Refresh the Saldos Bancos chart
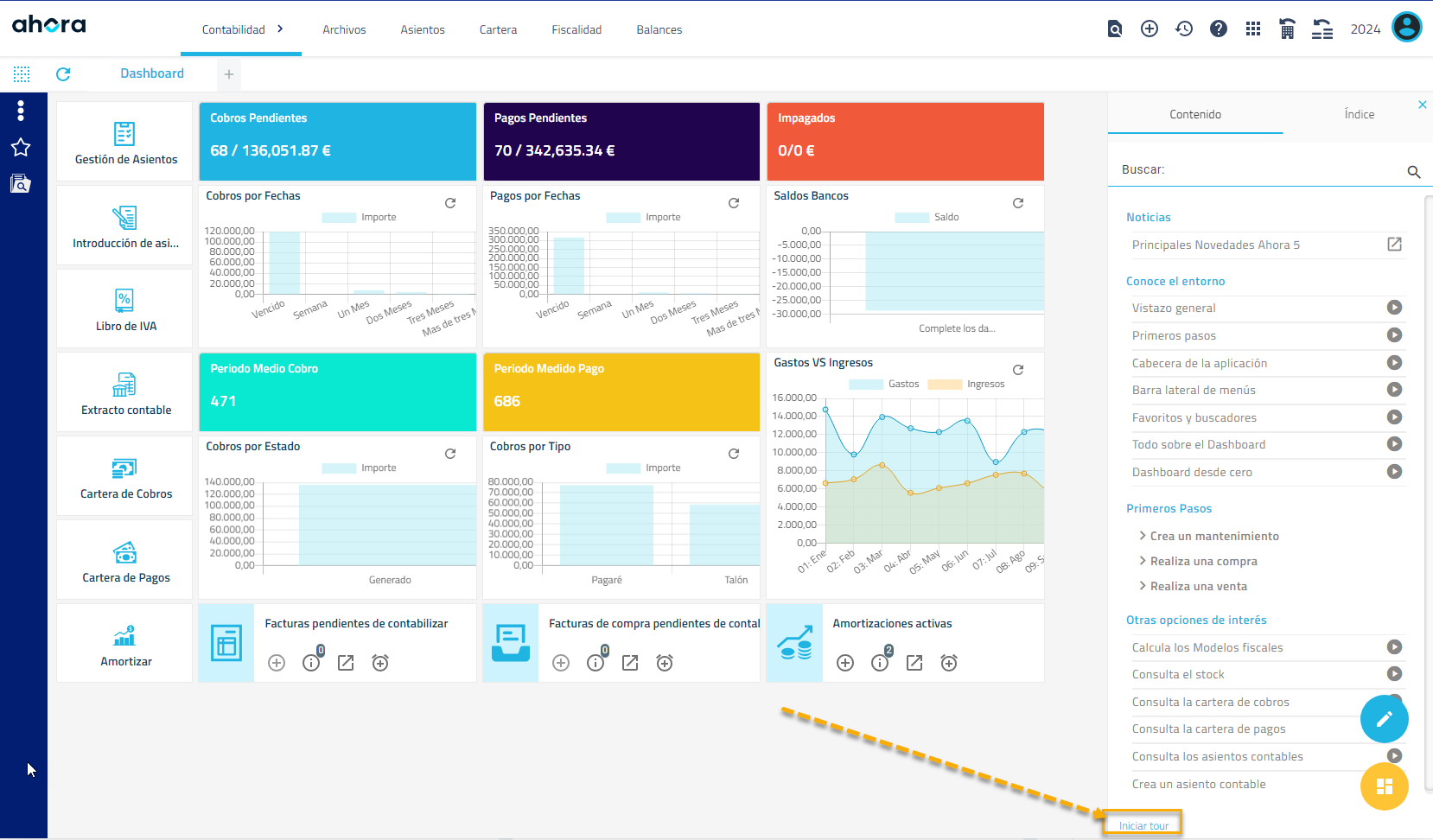Screen dimensions: 1433x840 pyautogui.click(x=1018, y=203)
